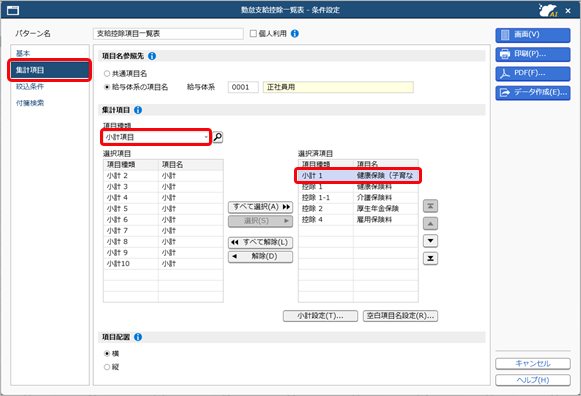Select row 小計 6 in 選択項目 list
The width and height of the screenshot is (581, 396).
163,220
